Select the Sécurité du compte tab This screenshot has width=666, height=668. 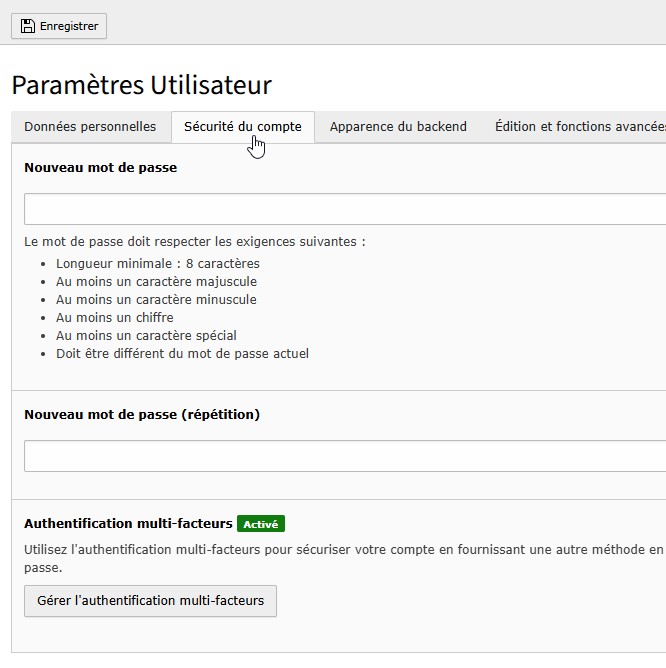tap(242, 127)
